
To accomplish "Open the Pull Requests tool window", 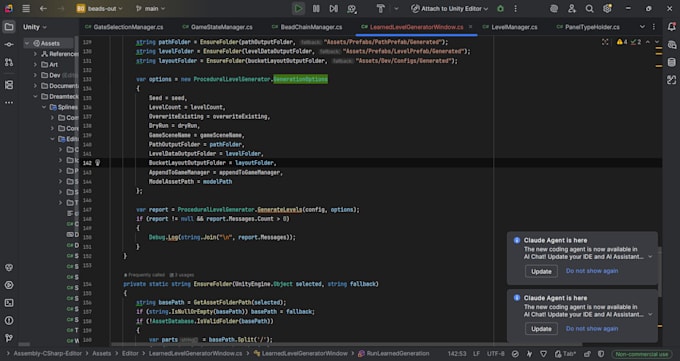I will (9, 62).
